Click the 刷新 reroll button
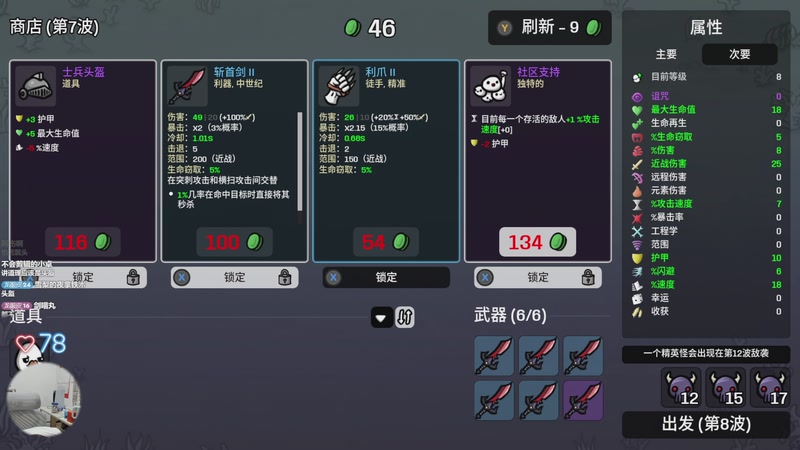 click(x=549, y=28)
